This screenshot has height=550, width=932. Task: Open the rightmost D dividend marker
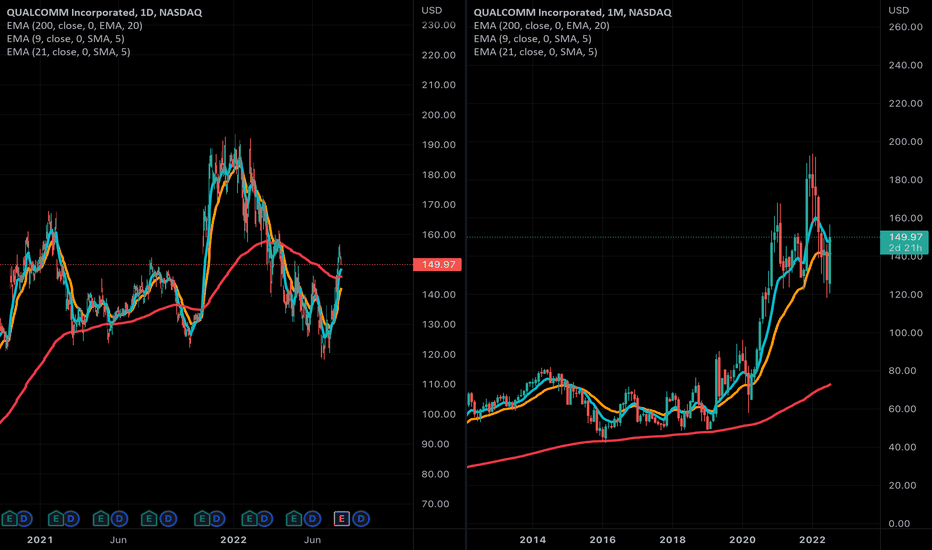361,519
